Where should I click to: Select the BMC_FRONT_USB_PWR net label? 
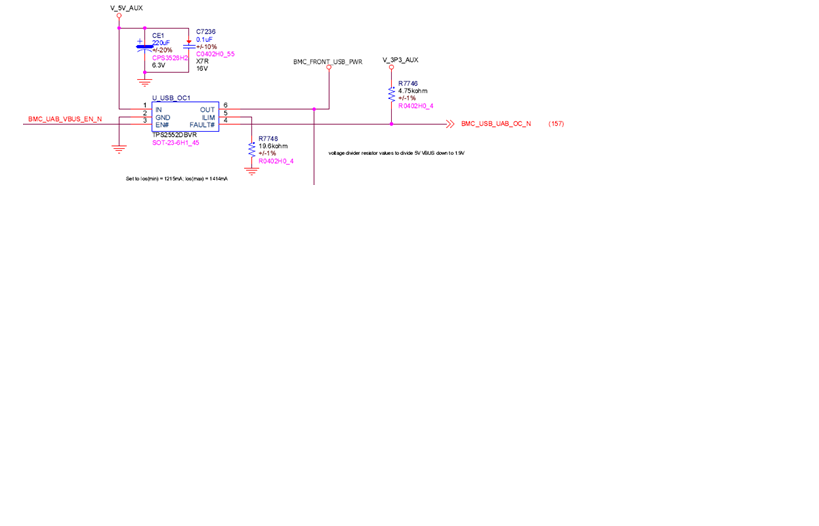(x=328, y=62)
